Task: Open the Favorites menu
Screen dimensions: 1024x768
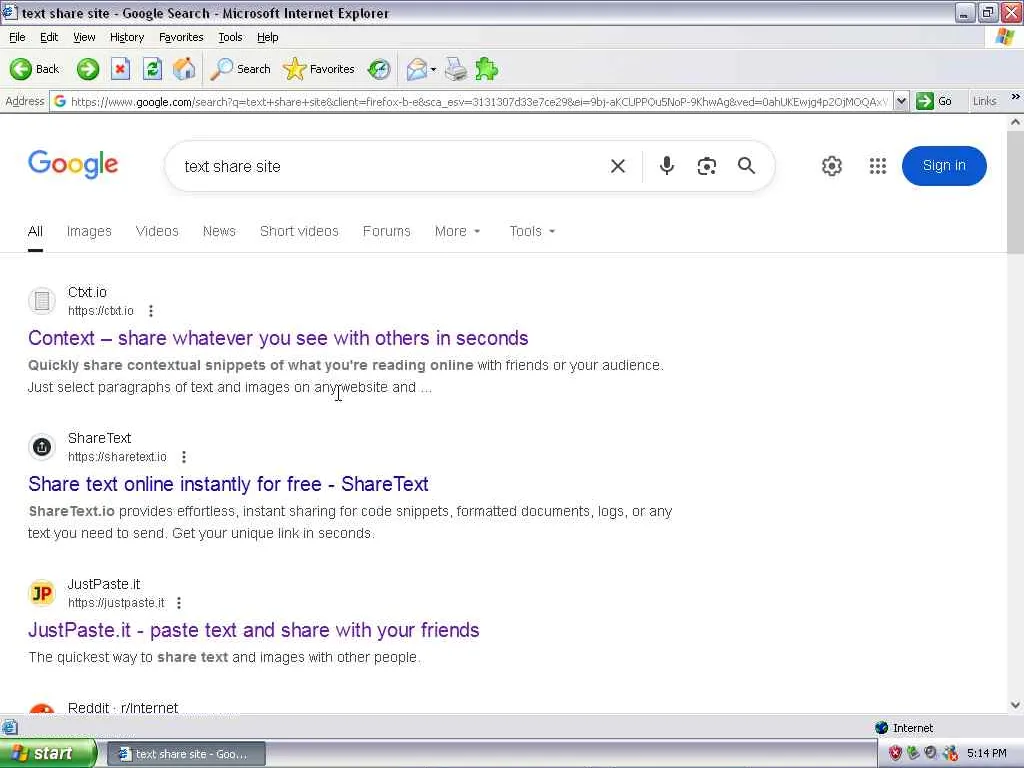Action: click(181, 37)
